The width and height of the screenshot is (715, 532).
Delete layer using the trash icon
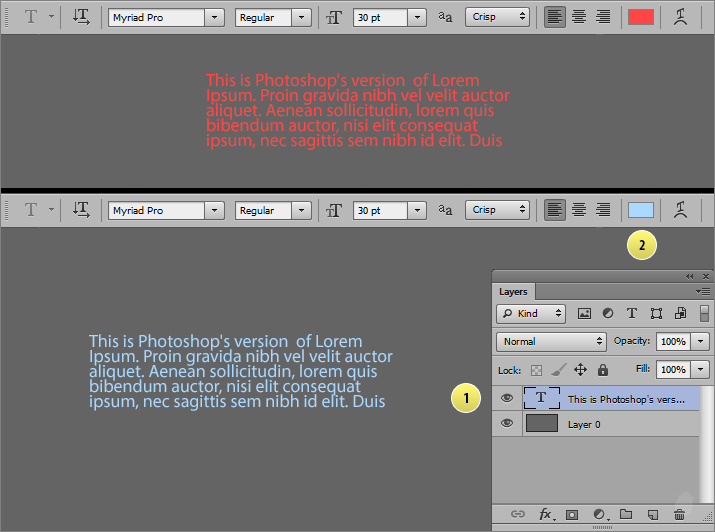point(679,514)
